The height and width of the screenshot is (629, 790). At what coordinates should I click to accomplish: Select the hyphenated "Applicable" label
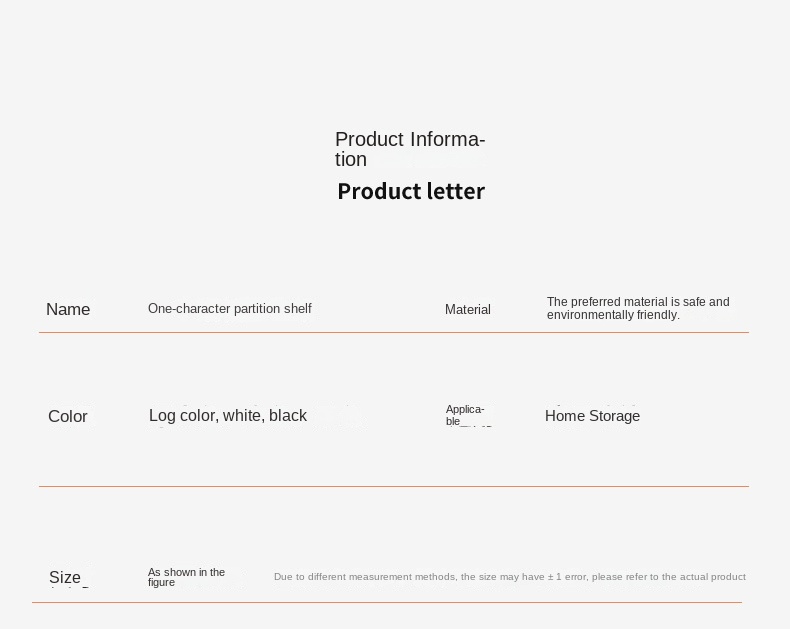(465, 415)
